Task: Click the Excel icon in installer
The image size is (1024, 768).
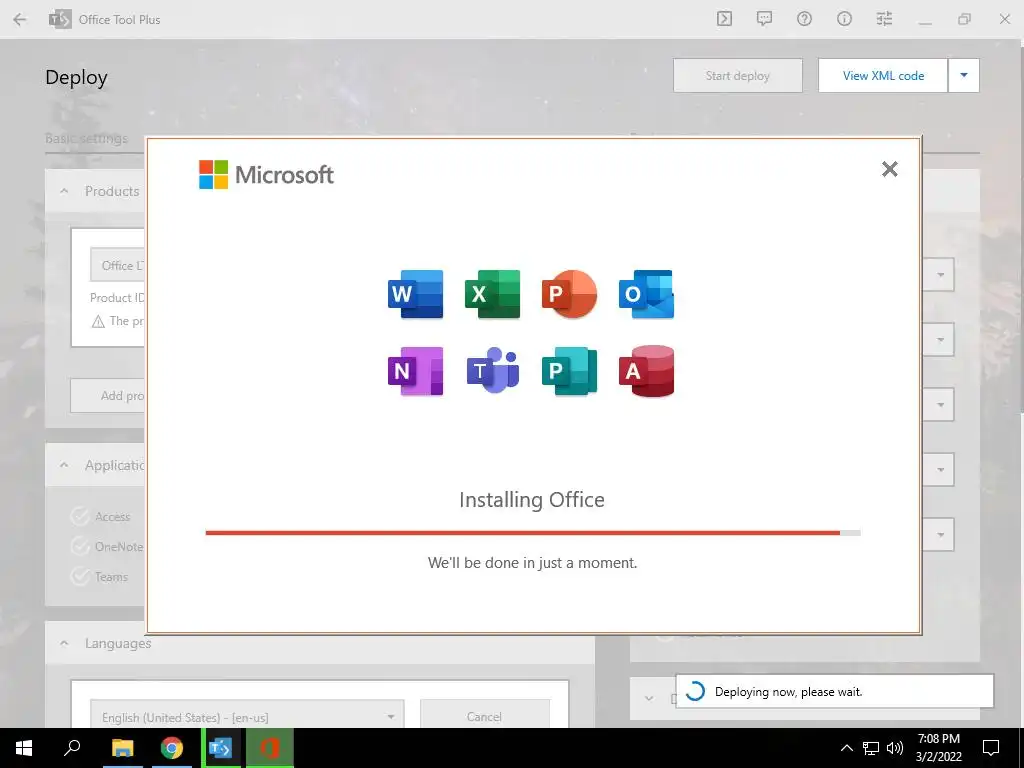Action: click(x=492, y=294)
